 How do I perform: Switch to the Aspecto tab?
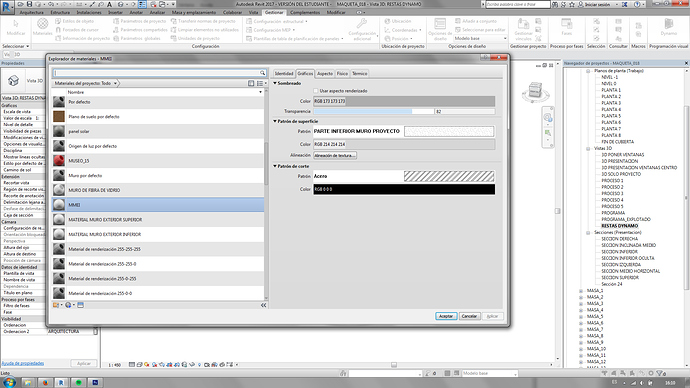point(325,73)
